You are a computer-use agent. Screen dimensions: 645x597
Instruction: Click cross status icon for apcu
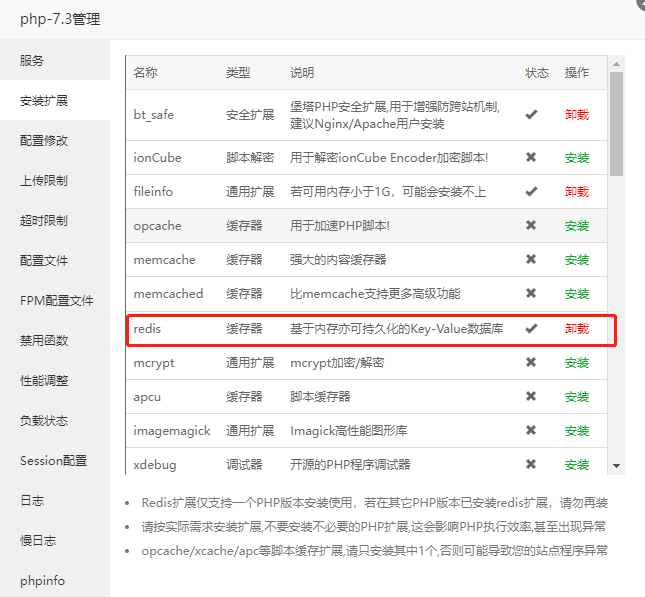coord(531,396)
